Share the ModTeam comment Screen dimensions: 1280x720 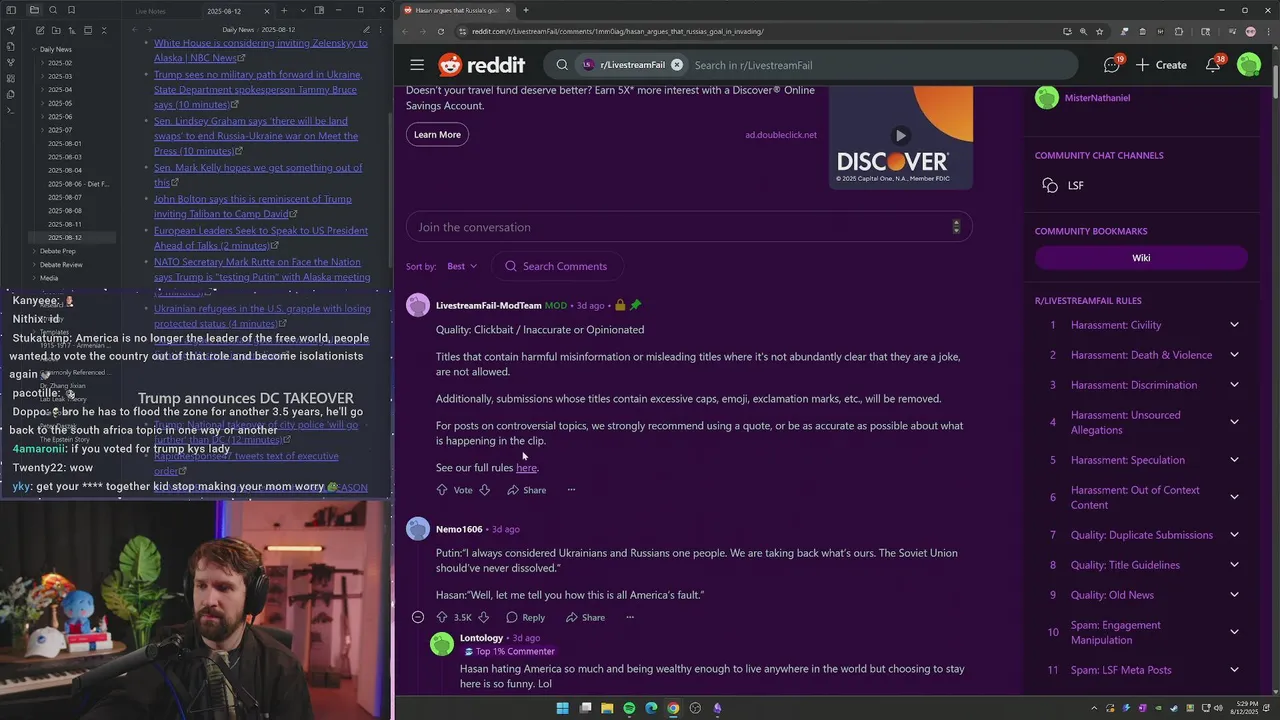coord(526,490)
